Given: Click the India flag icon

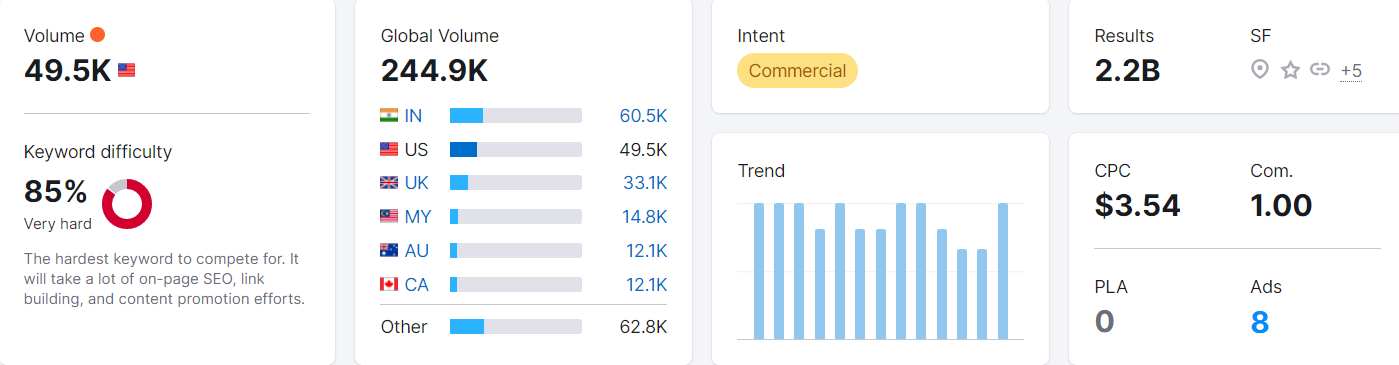Looking at the screenshot, I should (389, 115).
